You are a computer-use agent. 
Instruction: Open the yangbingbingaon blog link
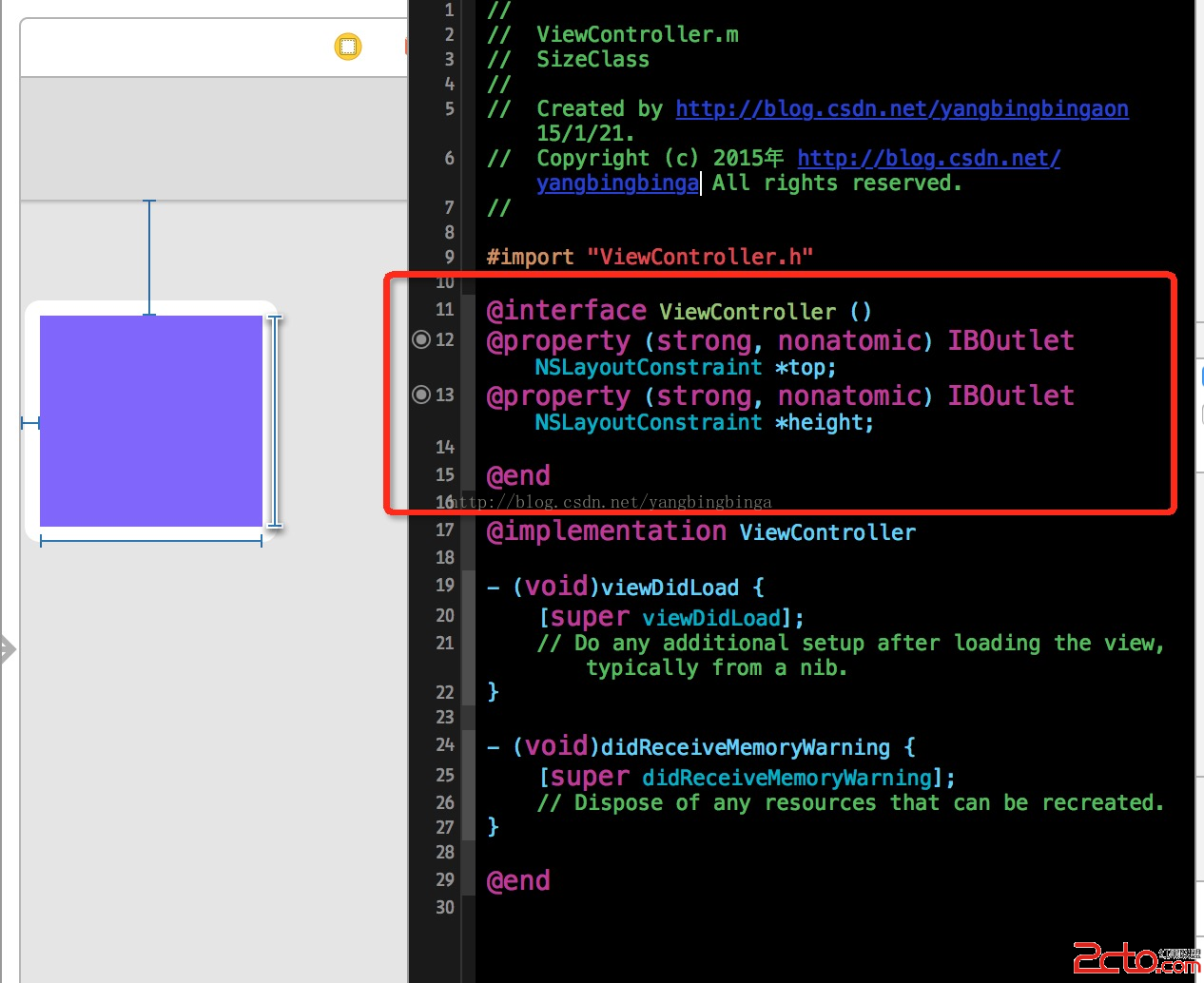tap(902, 108)
